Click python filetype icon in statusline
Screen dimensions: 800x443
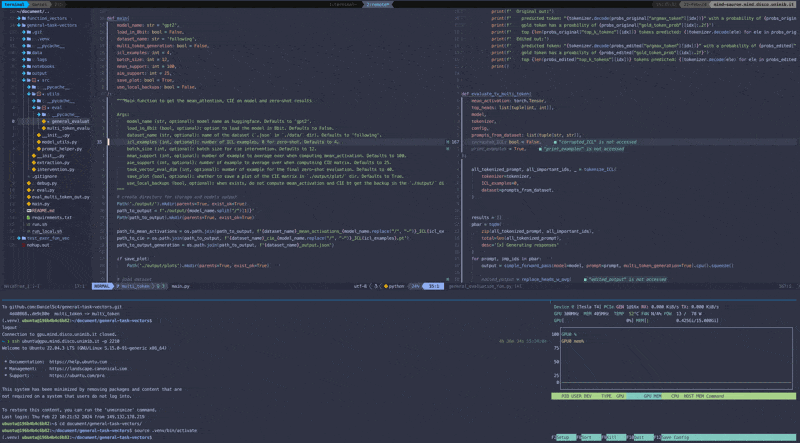[386, 286]
